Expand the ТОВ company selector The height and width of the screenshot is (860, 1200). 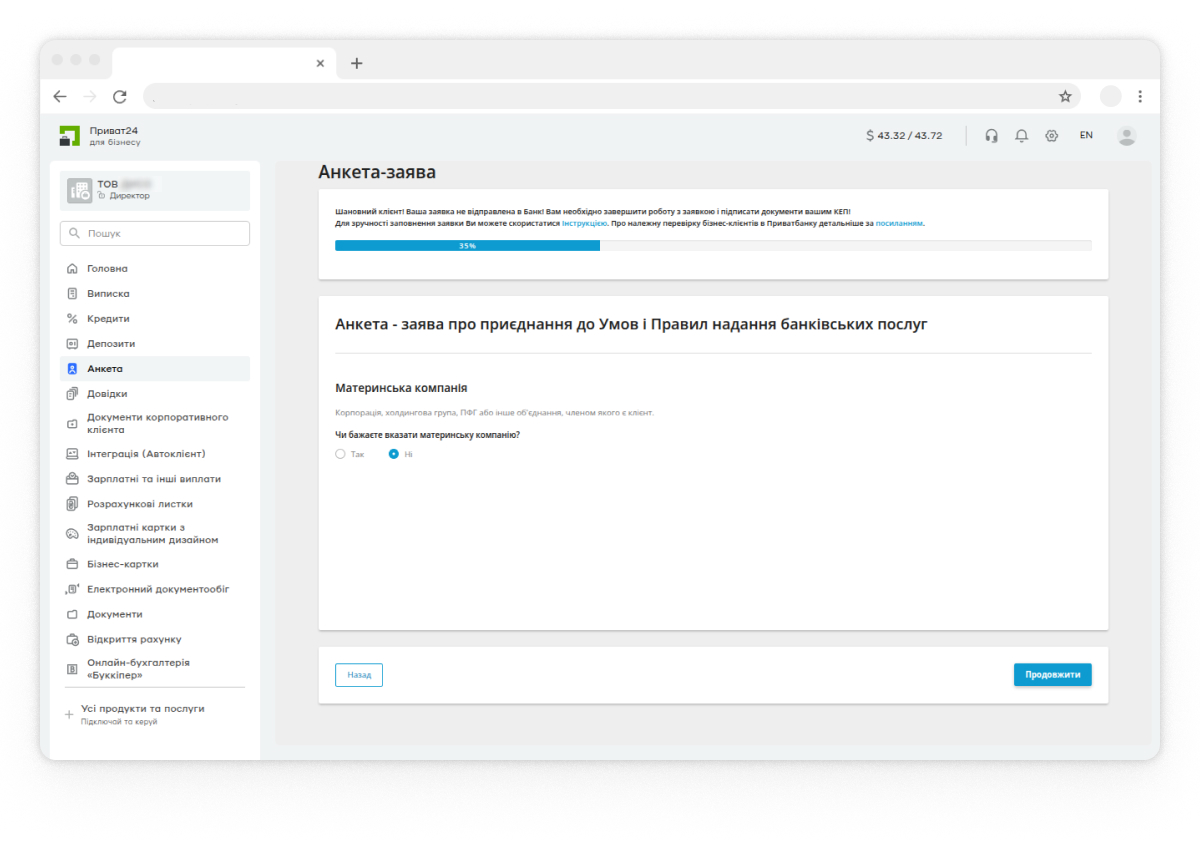[x=155, y=190]
